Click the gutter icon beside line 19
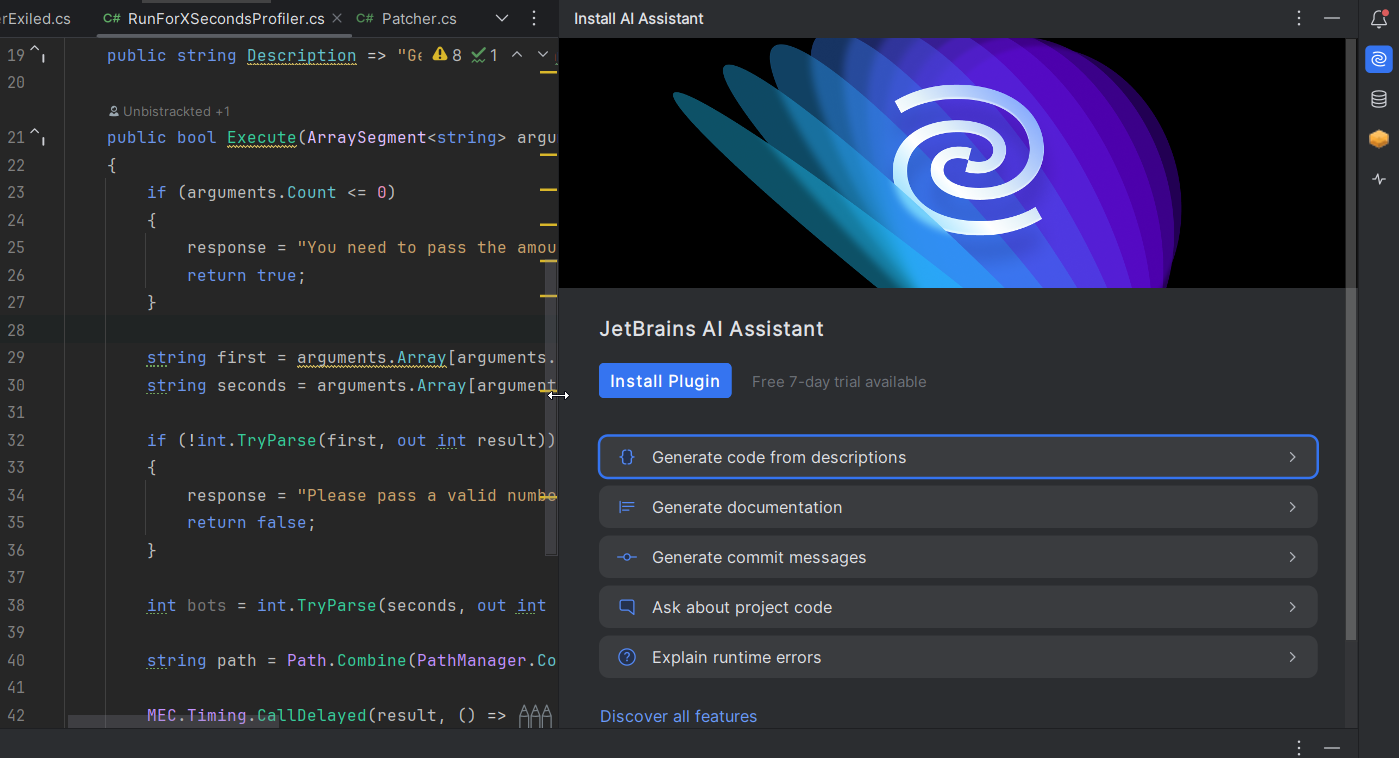This screenshot has height=758, width=1399. point(37,54)
